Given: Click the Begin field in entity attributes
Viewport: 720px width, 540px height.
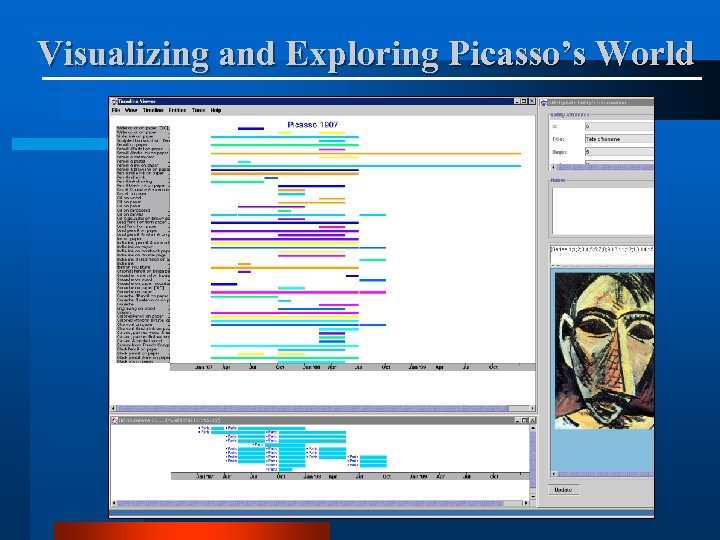Looking at the screenshot, I should point(619,152).
